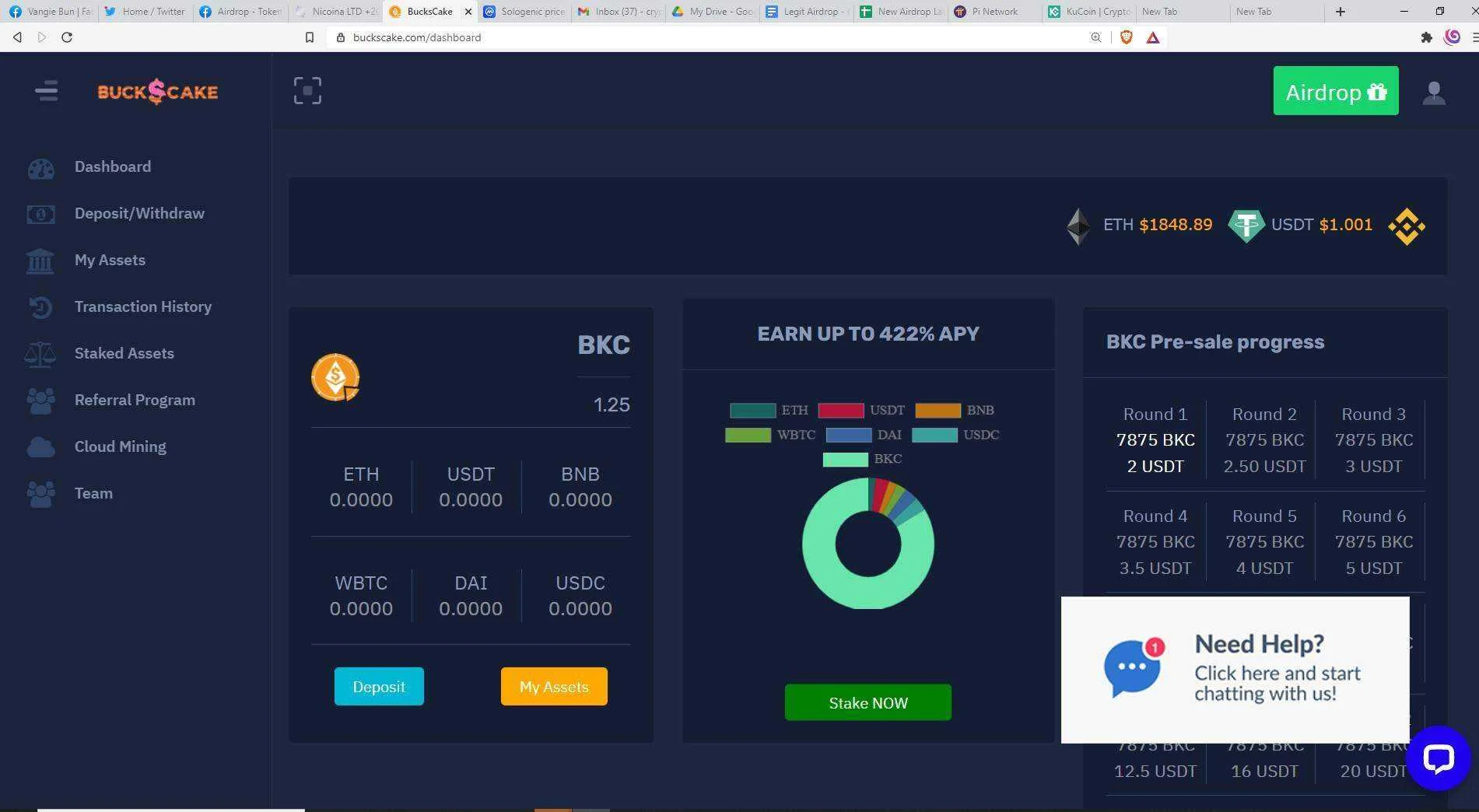Reload the page

click(x=67, y=37)
